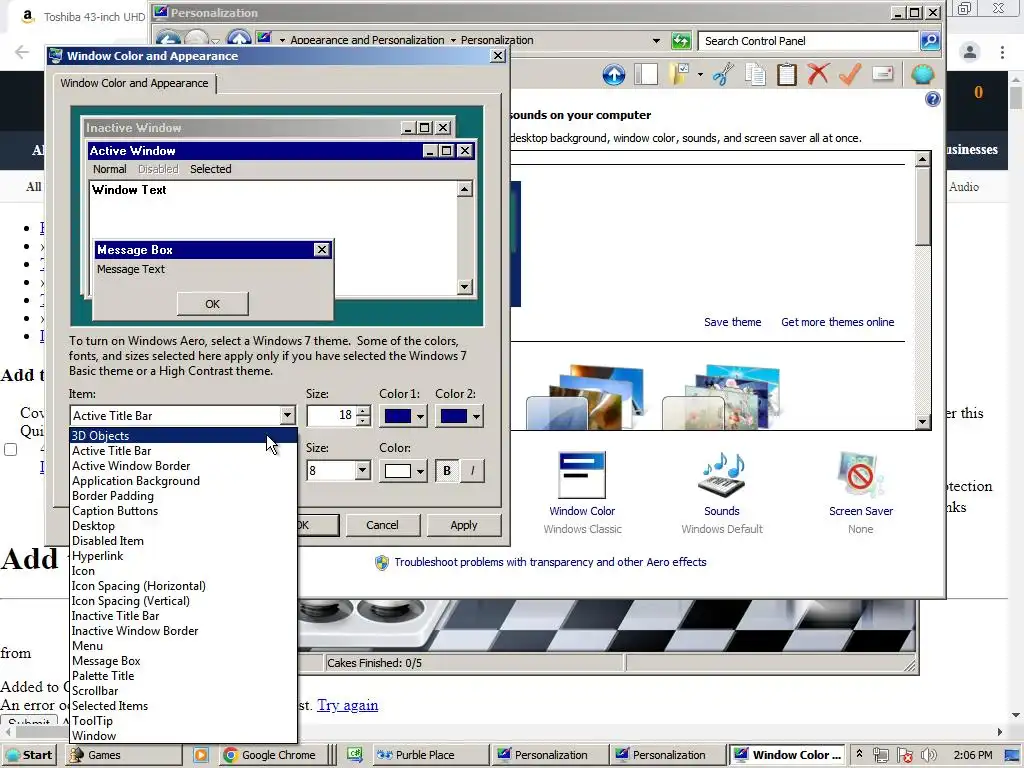The image size is (1024, 768).
Task: Open the font Color dropdown arrow
Action: (420, 470)
